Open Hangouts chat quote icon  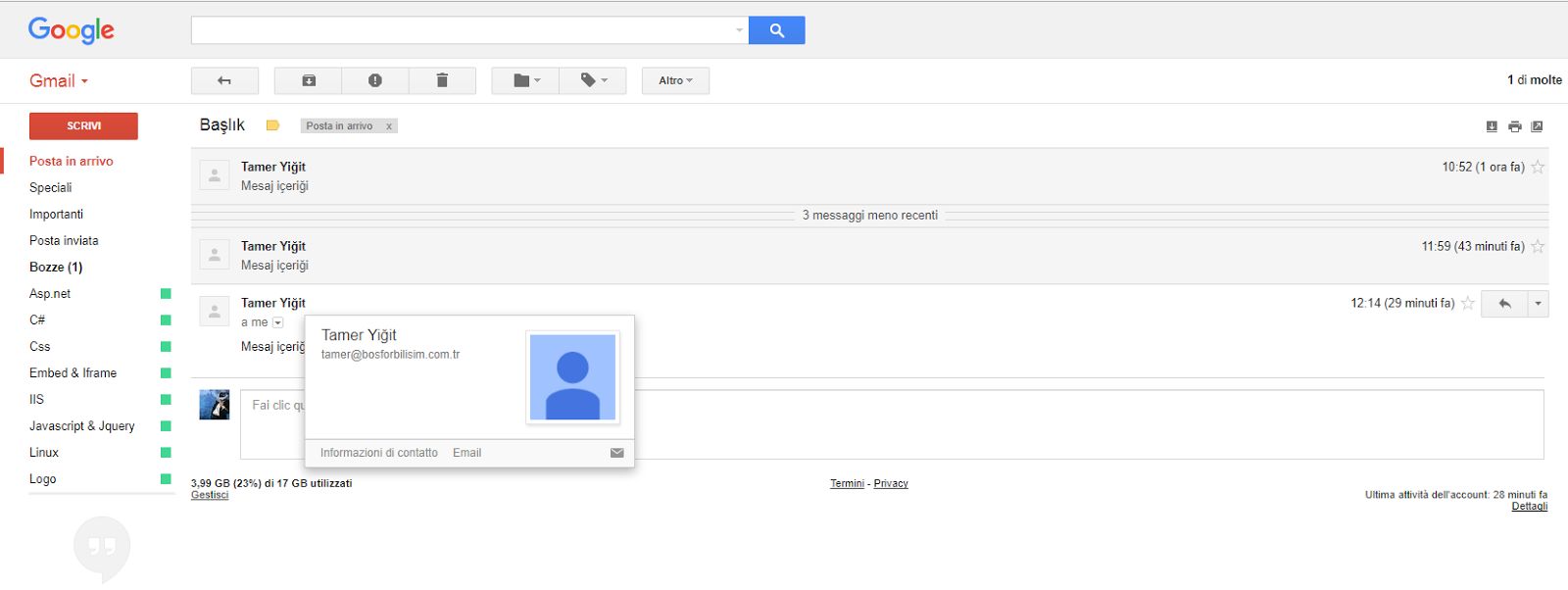102,547
